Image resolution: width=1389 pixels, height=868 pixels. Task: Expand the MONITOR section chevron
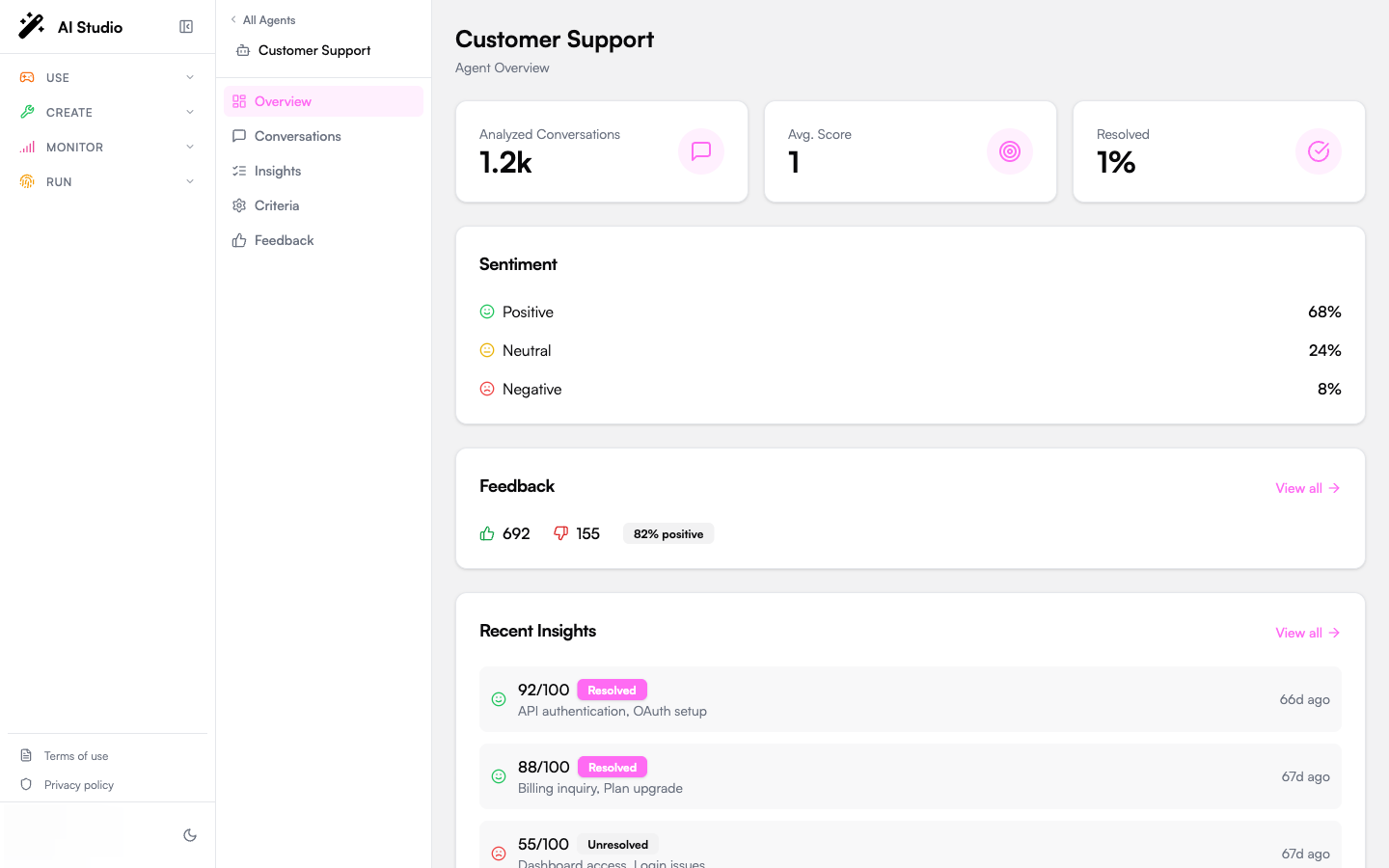pyautogui.click(x=190, y=147)
